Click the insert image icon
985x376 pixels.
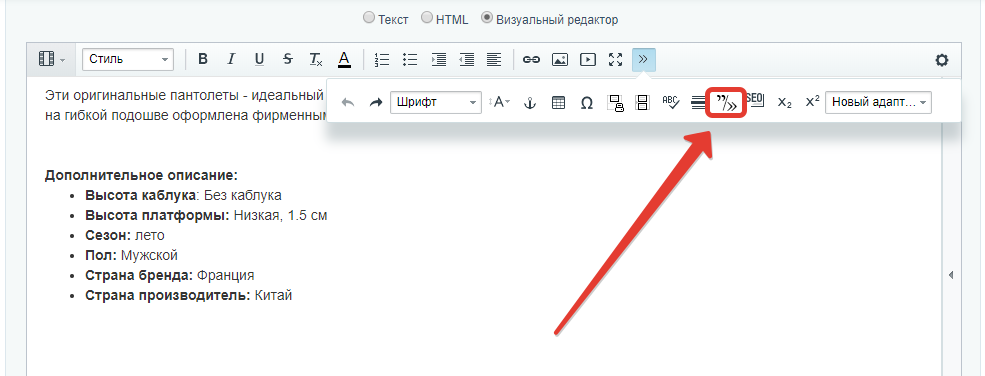pyautogui.click(x=560, y=60)
